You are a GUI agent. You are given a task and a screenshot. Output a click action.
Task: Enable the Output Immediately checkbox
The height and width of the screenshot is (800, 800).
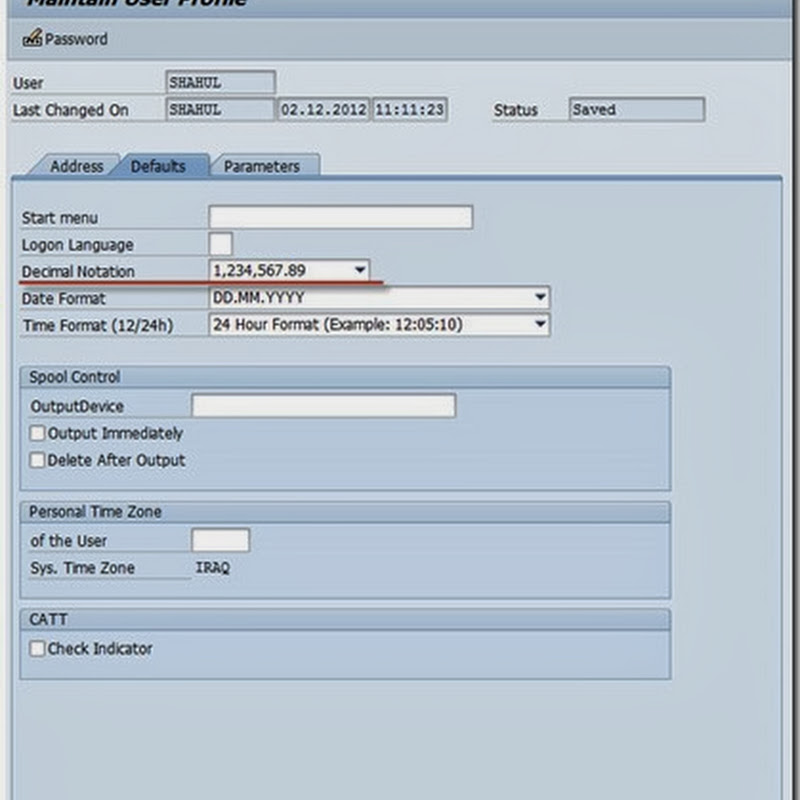coord(37,432)
